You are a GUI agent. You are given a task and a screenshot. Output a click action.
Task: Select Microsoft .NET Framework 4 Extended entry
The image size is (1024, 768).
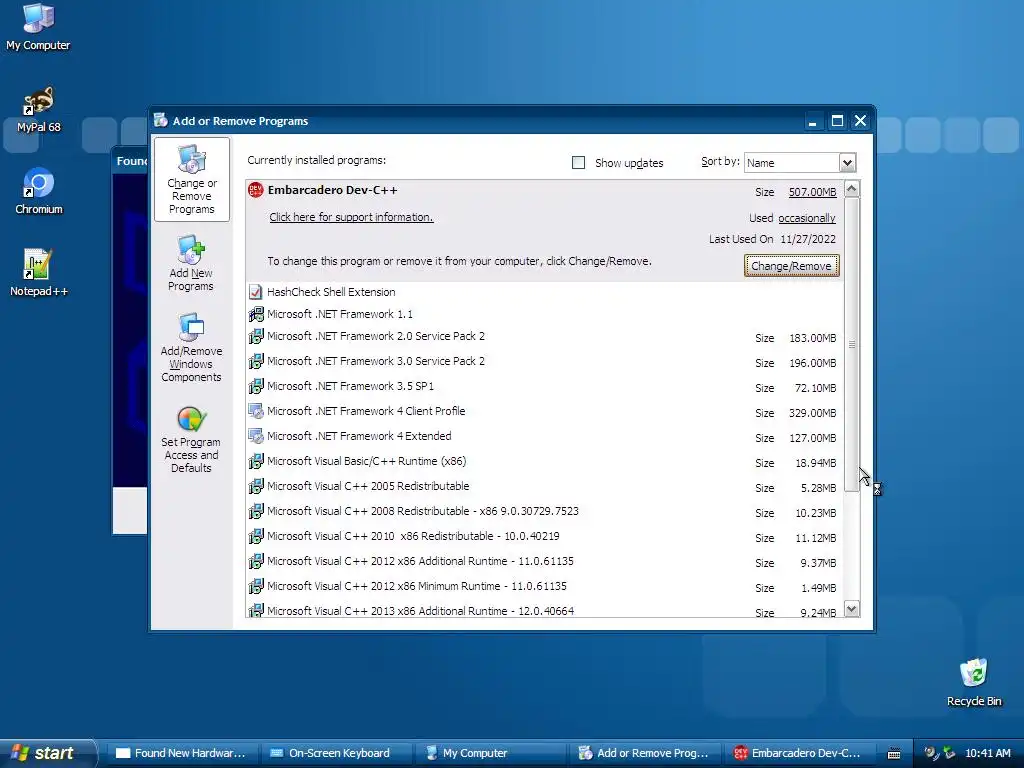[545, 436]
